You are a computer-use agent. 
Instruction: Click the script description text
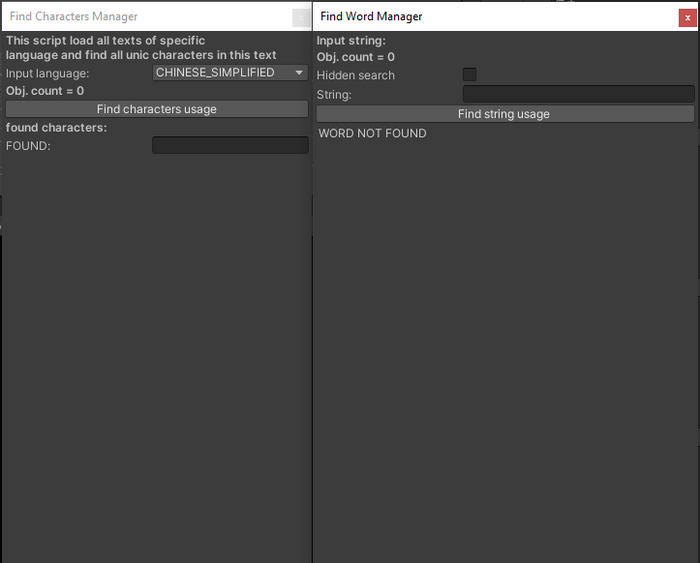pyautogui.click(x=141, y=48)
